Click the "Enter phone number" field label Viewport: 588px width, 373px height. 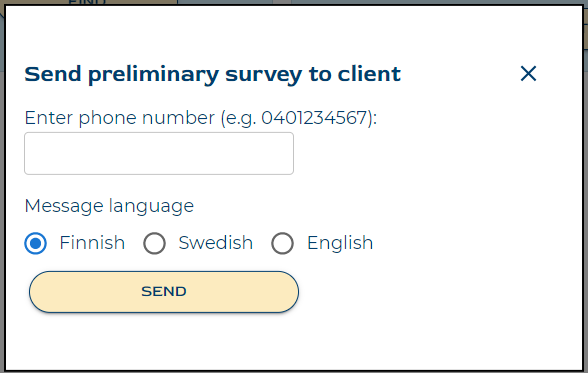tap(120, 118)
